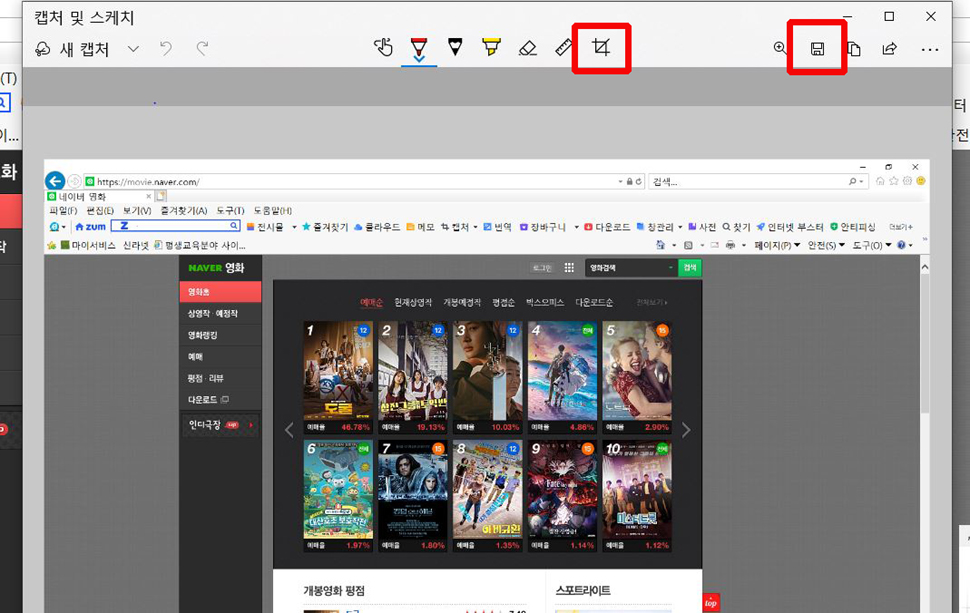Close the 네이버 영화 tab with its X
970x613 pixels.
tap(148, 196)
